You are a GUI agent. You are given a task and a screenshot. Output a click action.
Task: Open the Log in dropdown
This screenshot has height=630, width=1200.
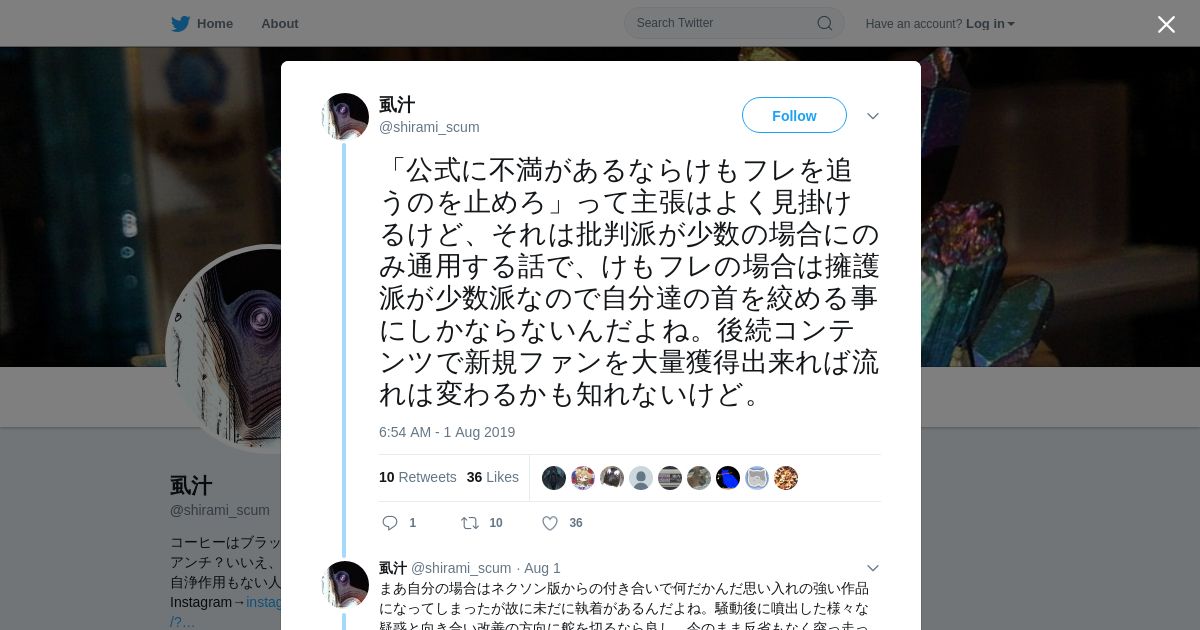coord(990,24)
